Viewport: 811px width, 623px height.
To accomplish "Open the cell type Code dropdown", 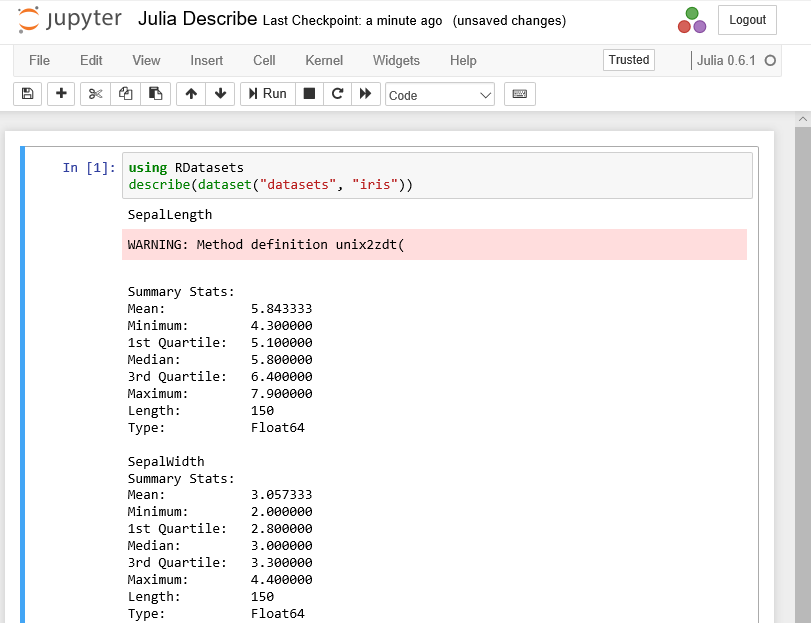I will 440,95.
